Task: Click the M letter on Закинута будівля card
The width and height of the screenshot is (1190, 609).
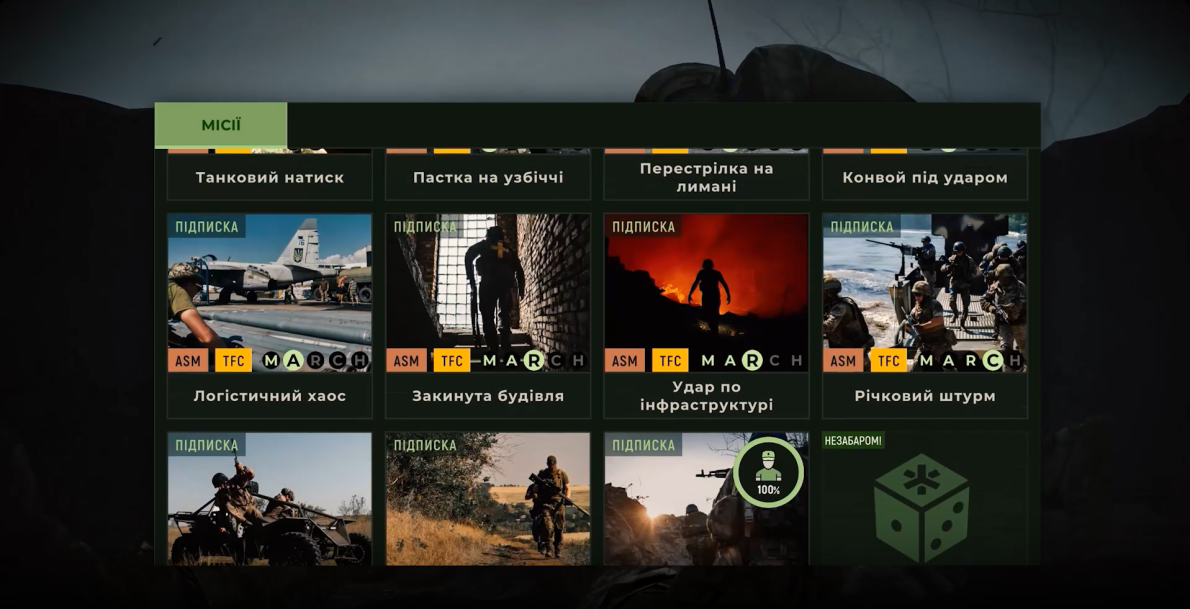Action: pos(490,361)
